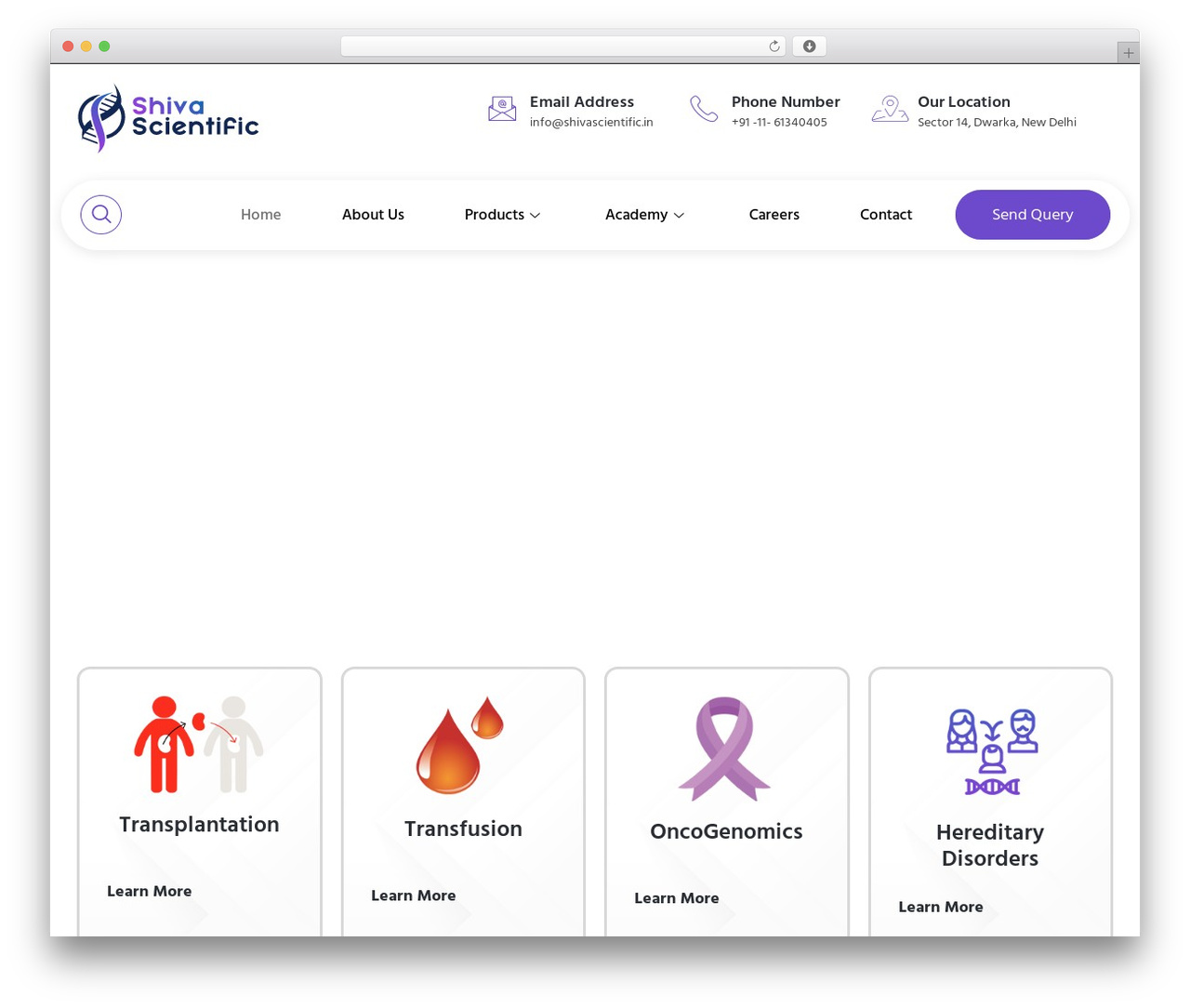
Task: Click the Hereditary Disorders family DNA icon
Action: tap(992, 752)
